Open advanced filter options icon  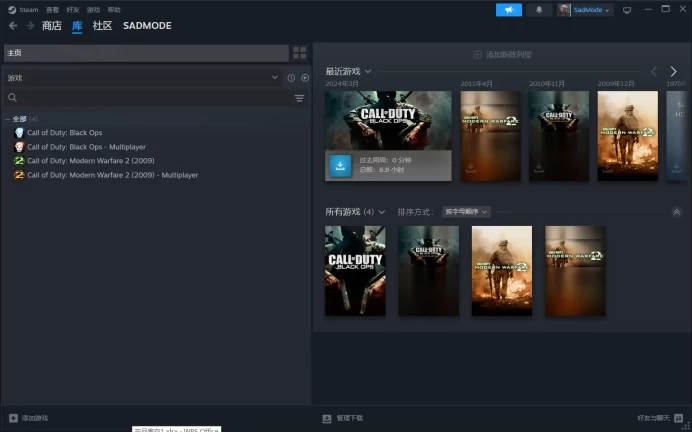299,98
